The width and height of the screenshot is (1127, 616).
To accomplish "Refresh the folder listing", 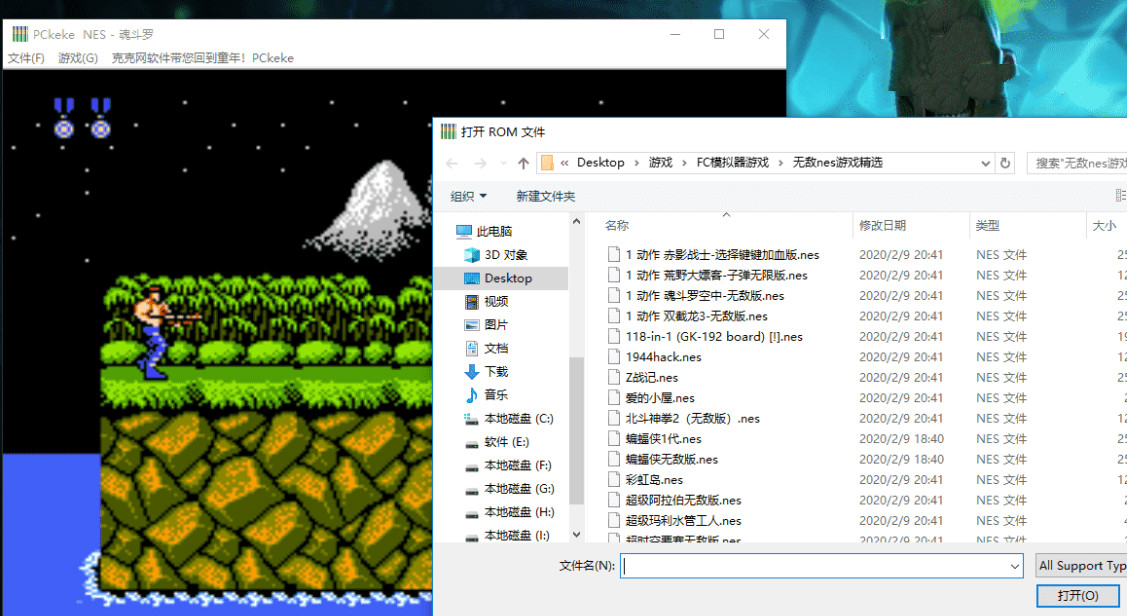I will point(1005,163).
